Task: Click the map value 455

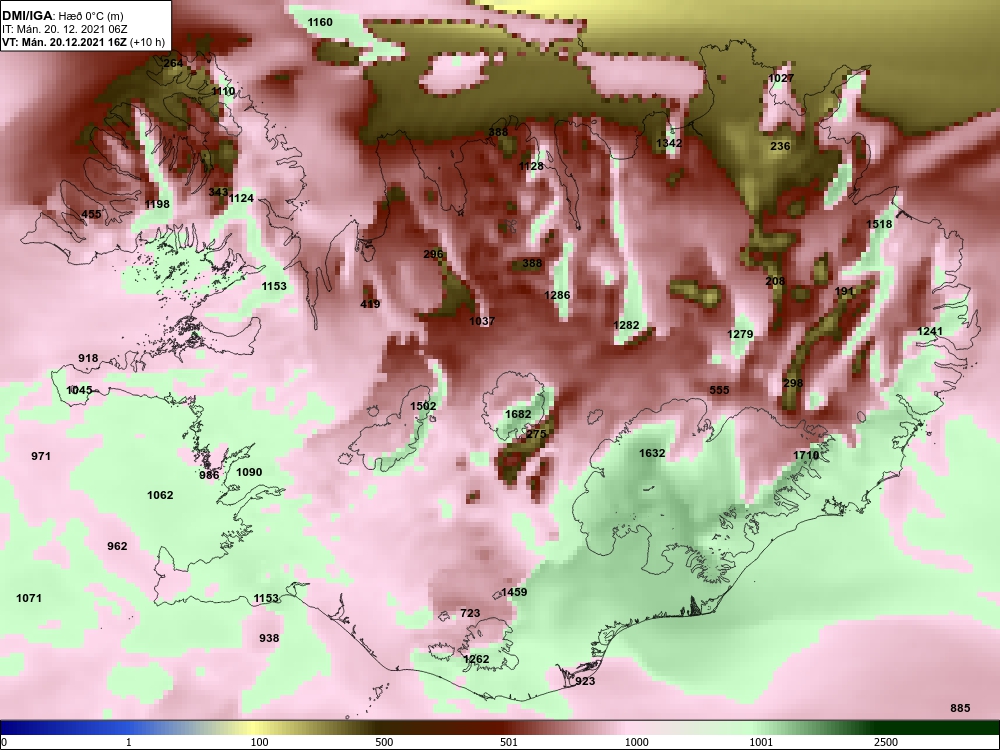Action: 91,214
